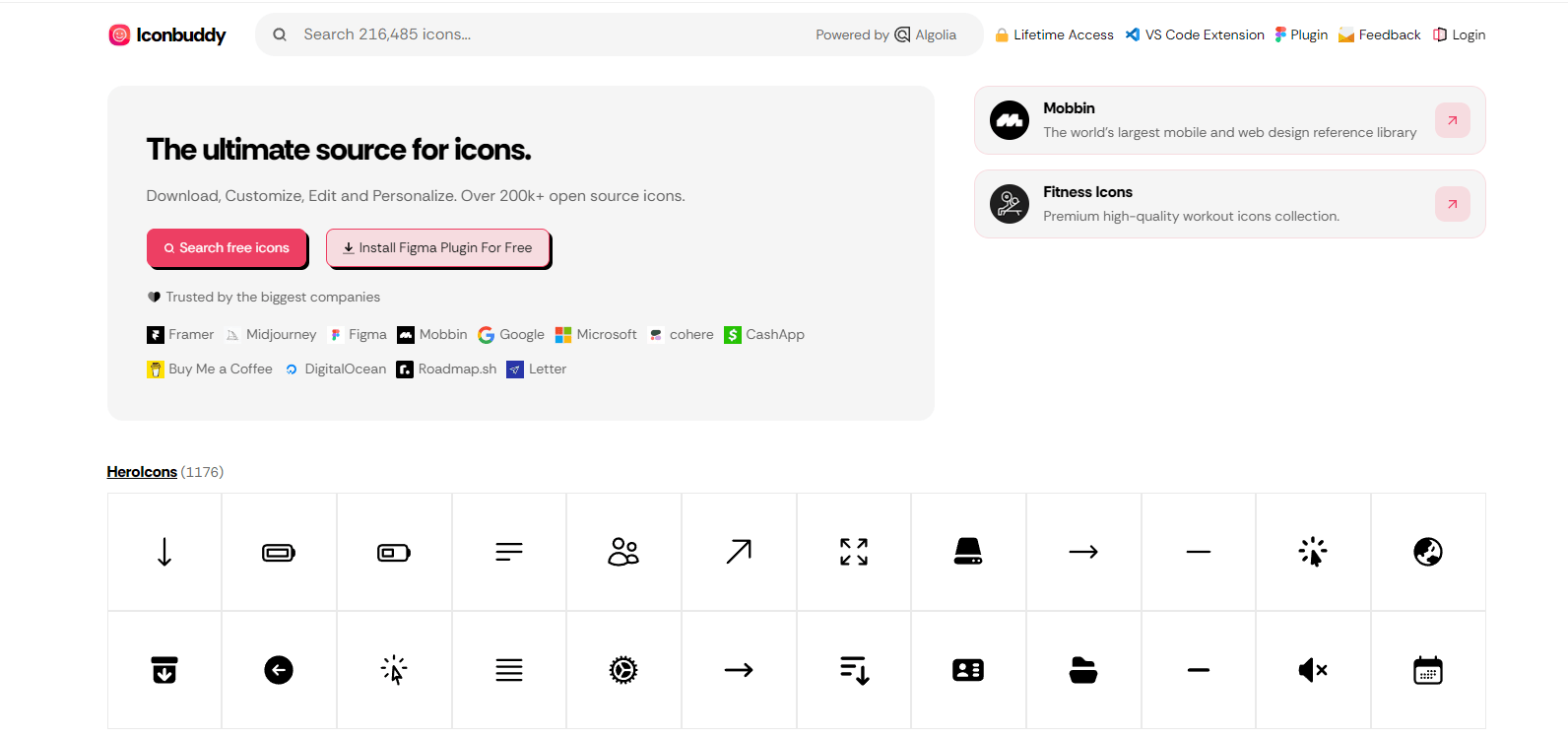The width and height of the screenshot is (1568, 739).
Task: Click the magnifier icon in search bar
Action: (280, 34)
